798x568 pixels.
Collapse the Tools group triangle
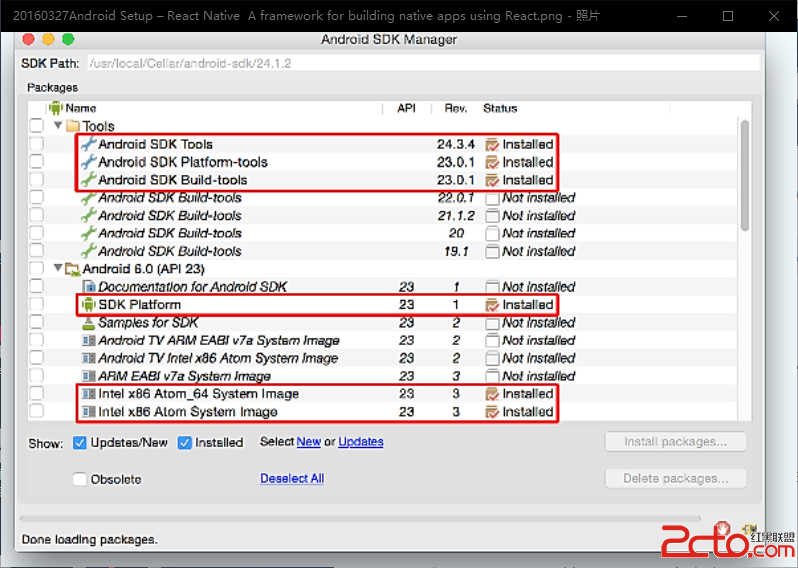(58, 125)
